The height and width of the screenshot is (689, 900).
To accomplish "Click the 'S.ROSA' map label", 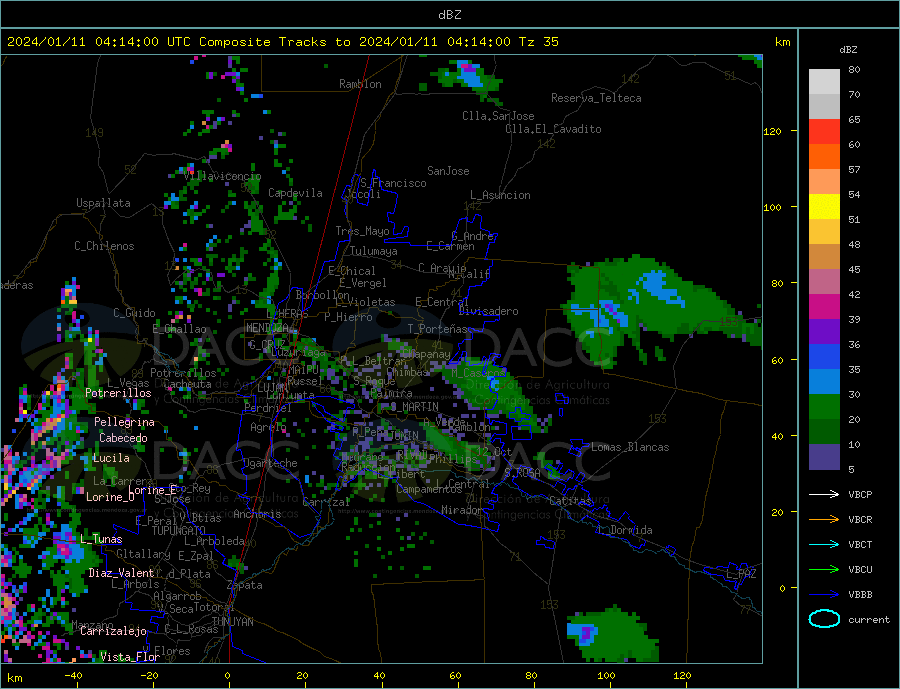I will click(522, 473).
